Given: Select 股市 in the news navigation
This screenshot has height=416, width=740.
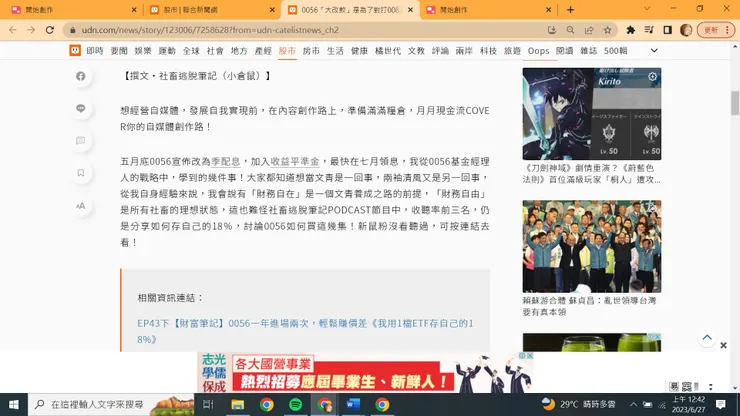Looking at the screenshot, I should pyautogui.click(x=287, y=51).
